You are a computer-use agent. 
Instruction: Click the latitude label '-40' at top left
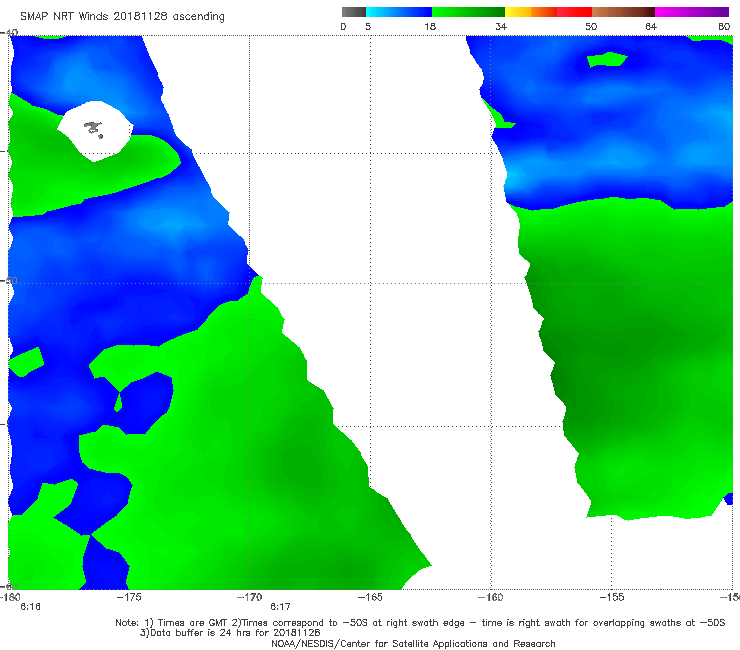coord(9,33)
